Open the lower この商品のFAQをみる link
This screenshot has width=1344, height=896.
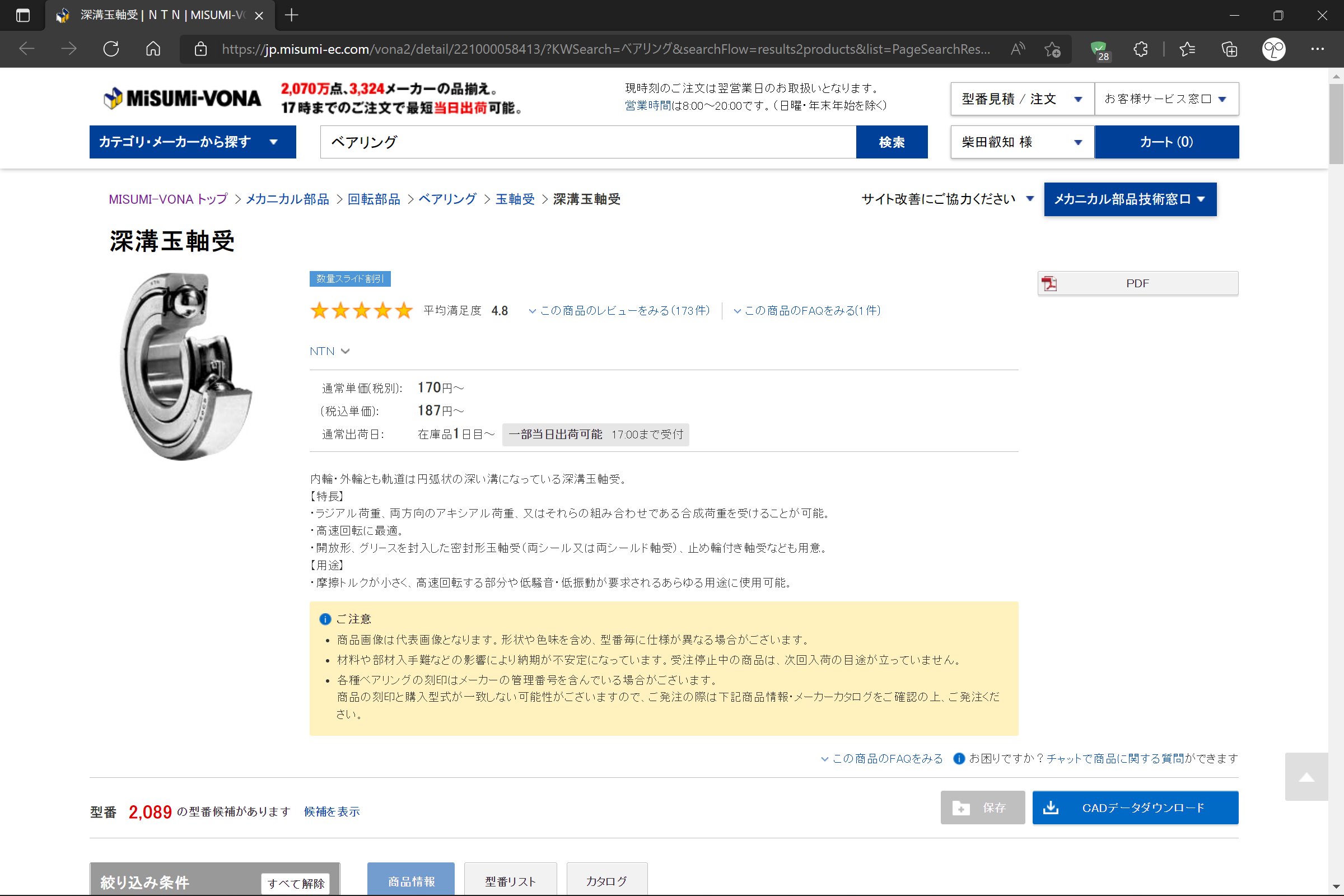[x=881, y=758]
